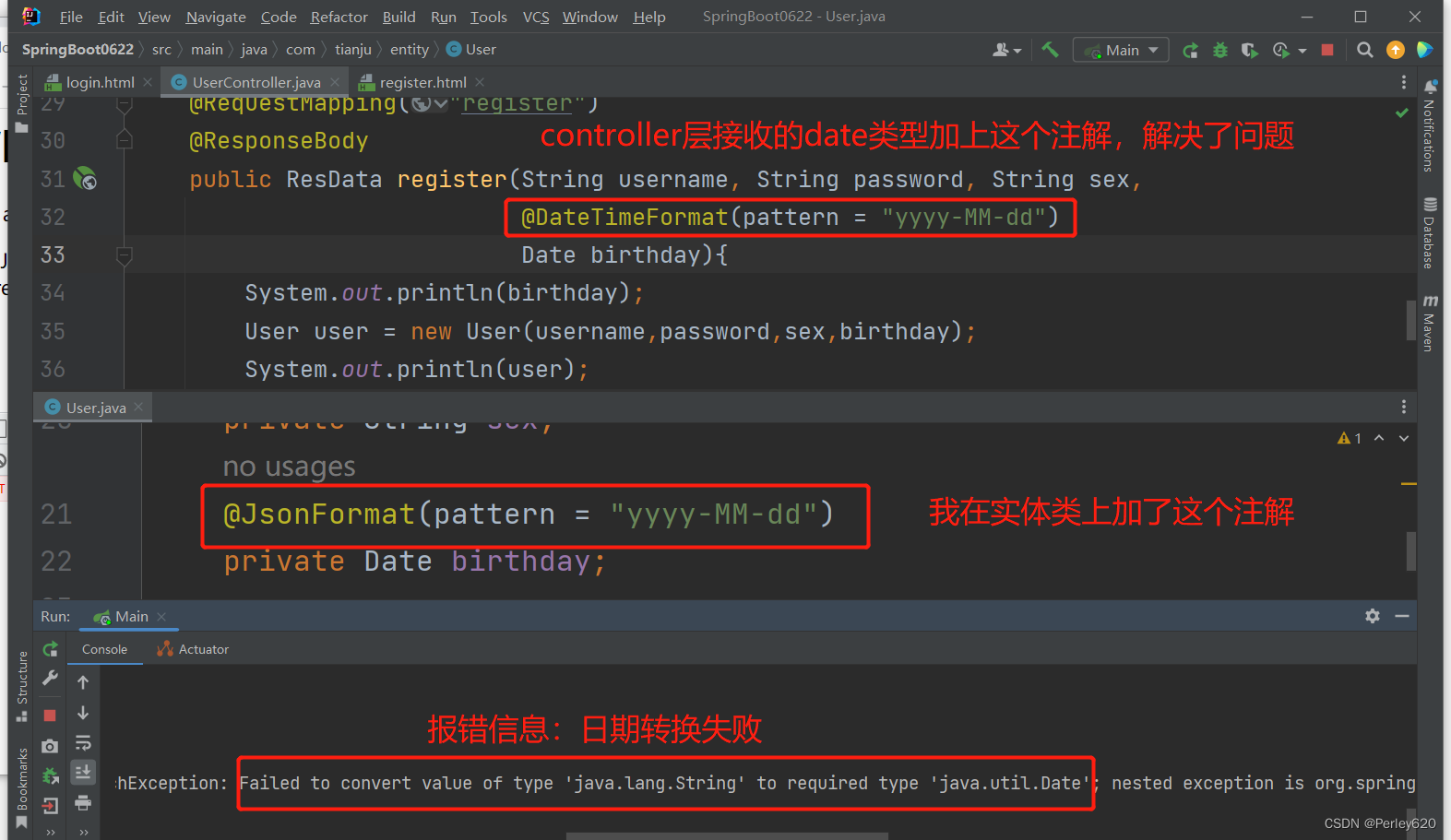
Task: Click the console horizontal scrollbar
Action: [727, 836]
